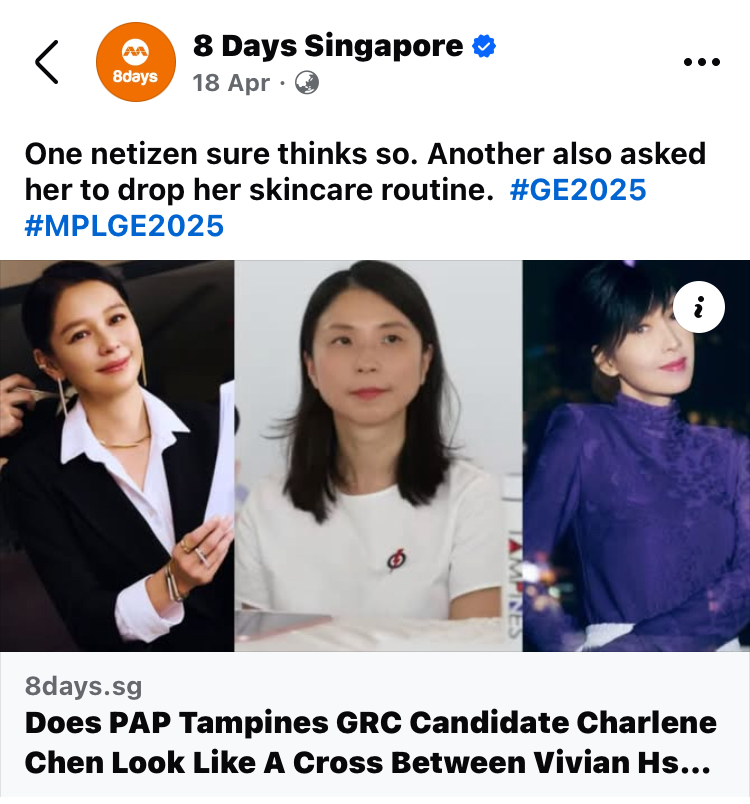This screenshot has width=750, height=804.
Task: View right photo of woman in purple top
Action: [636, 456]
